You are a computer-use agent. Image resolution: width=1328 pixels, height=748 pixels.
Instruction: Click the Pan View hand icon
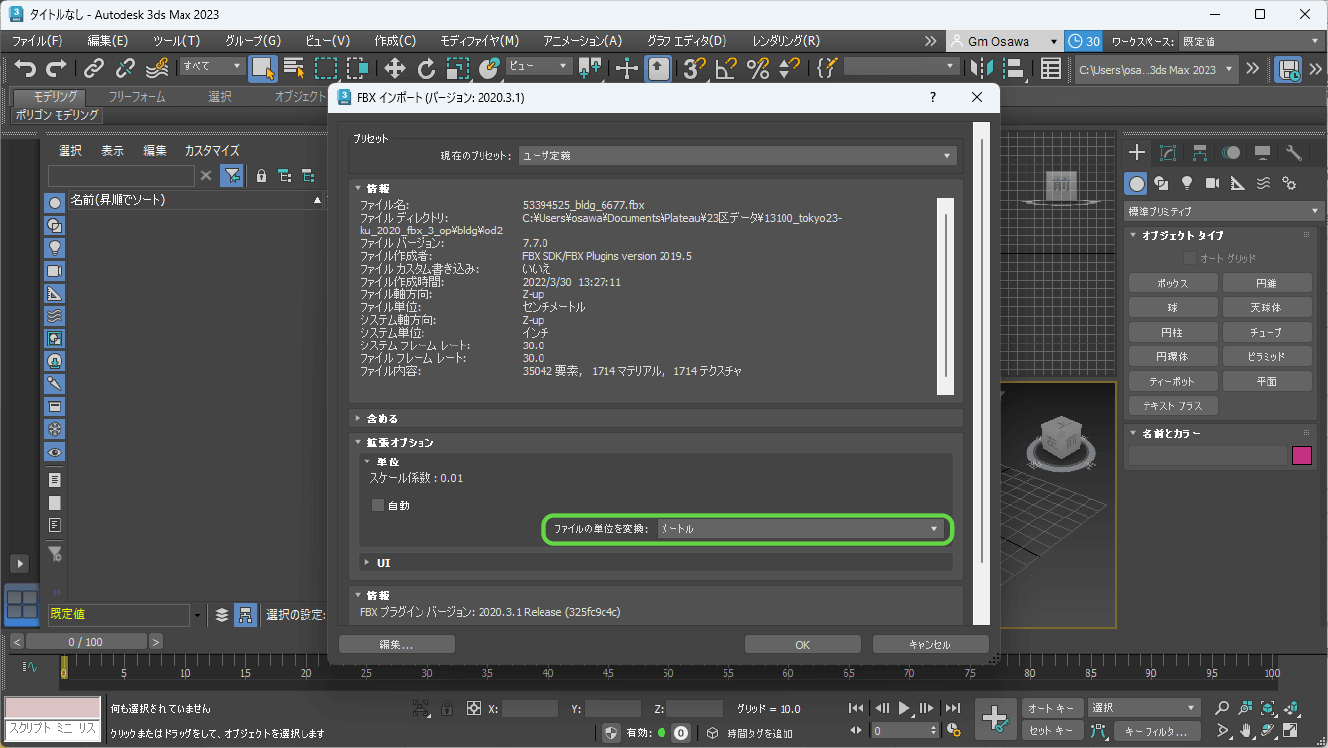(1246, 731)
